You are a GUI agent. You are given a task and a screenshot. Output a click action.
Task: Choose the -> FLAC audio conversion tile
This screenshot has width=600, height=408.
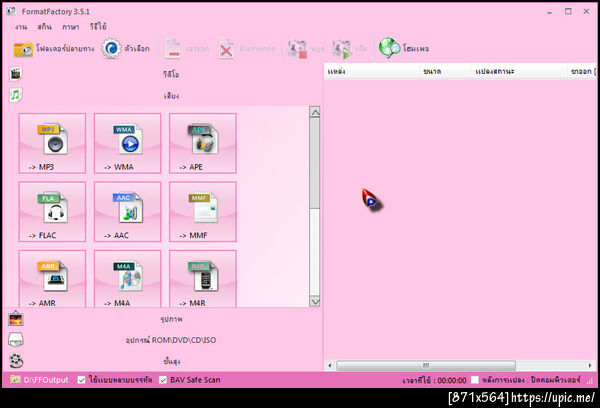point(52,212)
